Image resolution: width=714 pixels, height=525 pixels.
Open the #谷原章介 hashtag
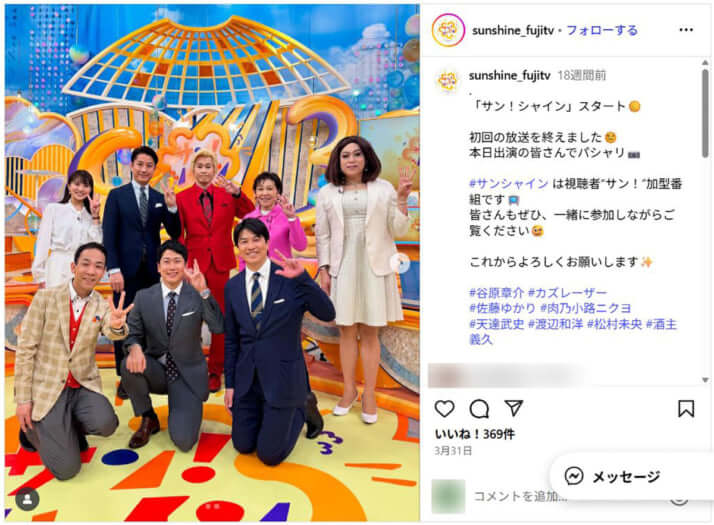click(x=496, y=292)
